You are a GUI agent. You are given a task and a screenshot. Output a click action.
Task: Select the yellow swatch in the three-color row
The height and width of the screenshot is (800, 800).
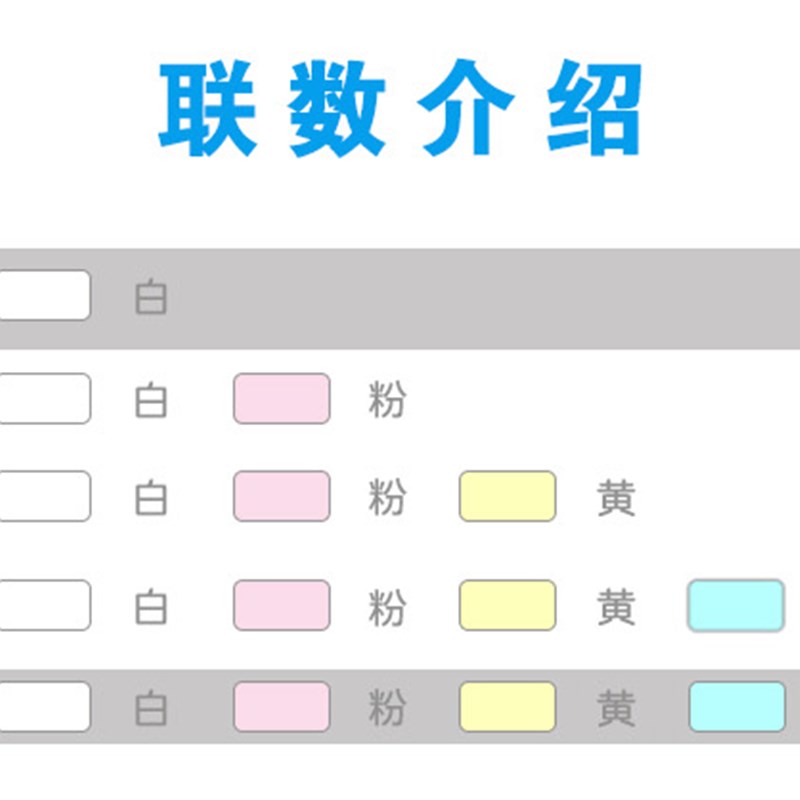pos(507,496)
